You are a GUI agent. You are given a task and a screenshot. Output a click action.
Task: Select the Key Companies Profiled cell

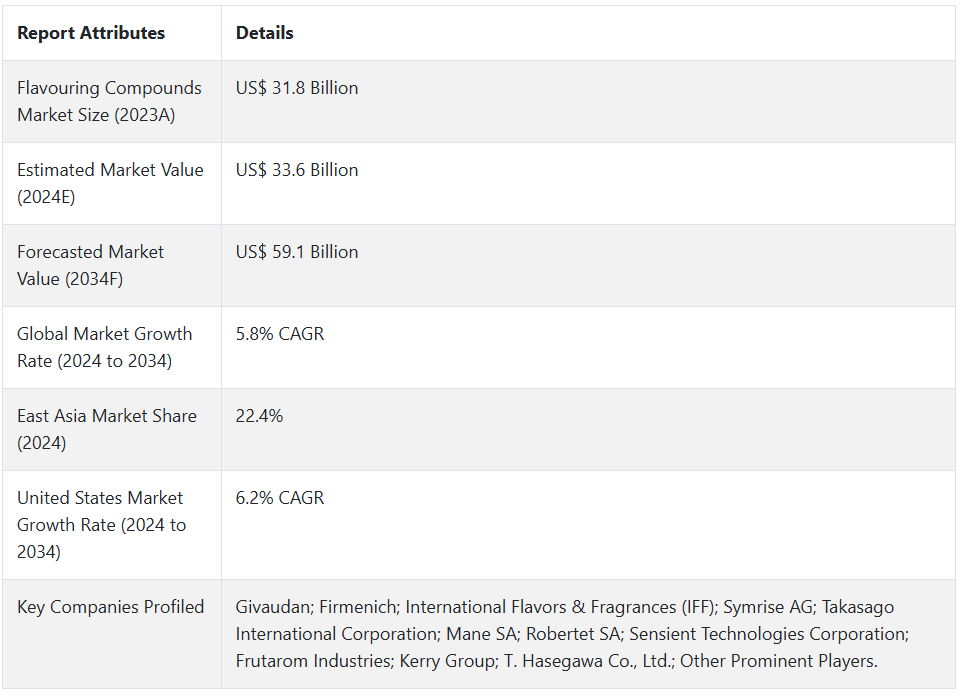click(110, 607)
